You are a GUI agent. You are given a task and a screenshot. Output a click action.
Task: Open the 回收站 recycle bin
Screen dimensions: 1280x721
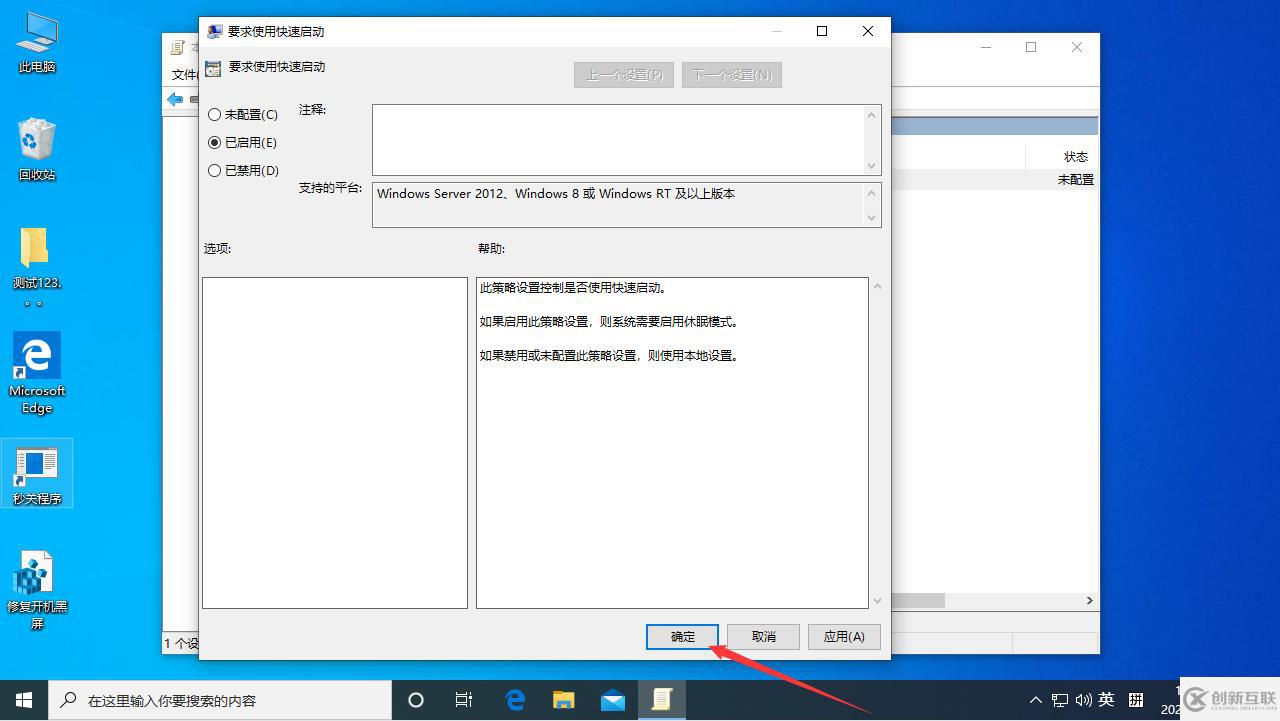click(x=36, y=140)
